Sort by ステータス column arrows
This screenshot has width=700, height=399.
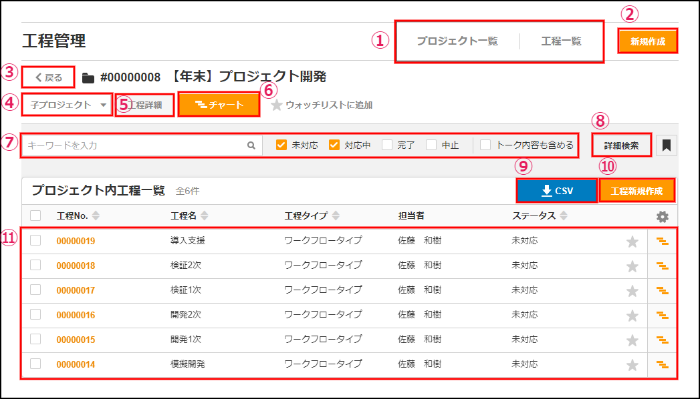point(564,216)
